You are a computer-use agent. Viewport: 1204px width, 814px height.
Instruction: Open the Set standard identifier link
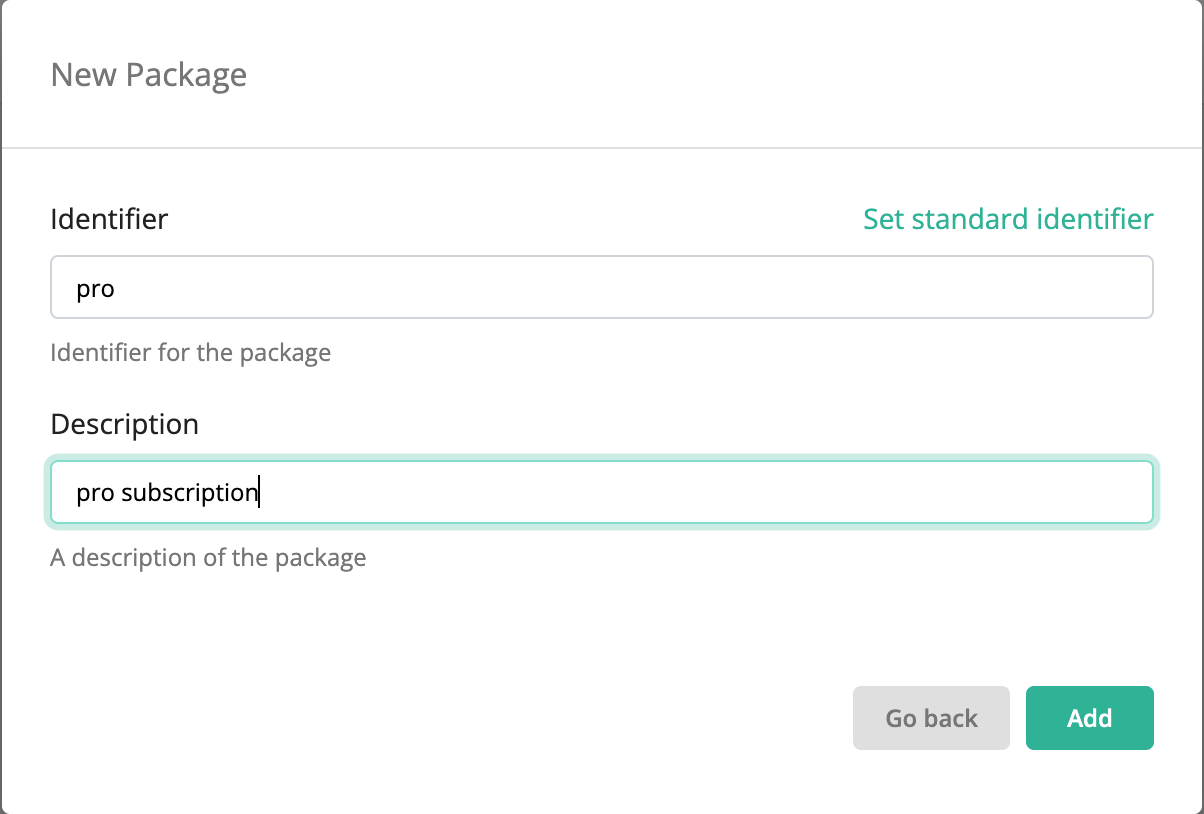click(1007, 219)
